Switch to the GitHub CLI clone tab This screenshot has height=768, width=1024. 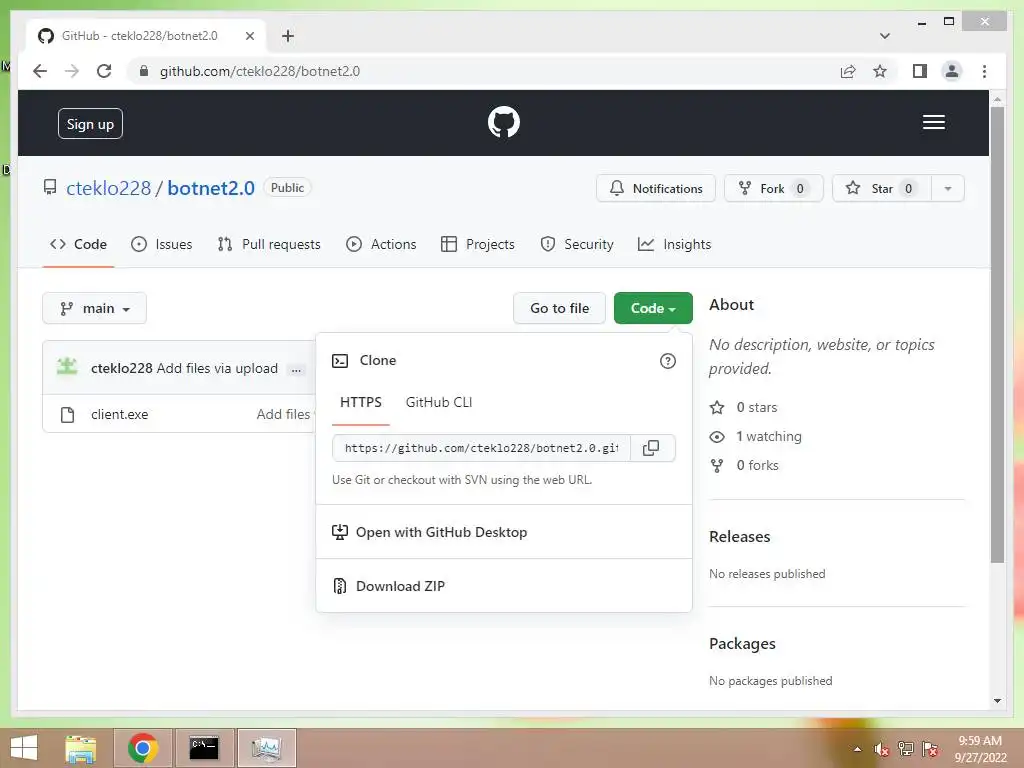439,402
